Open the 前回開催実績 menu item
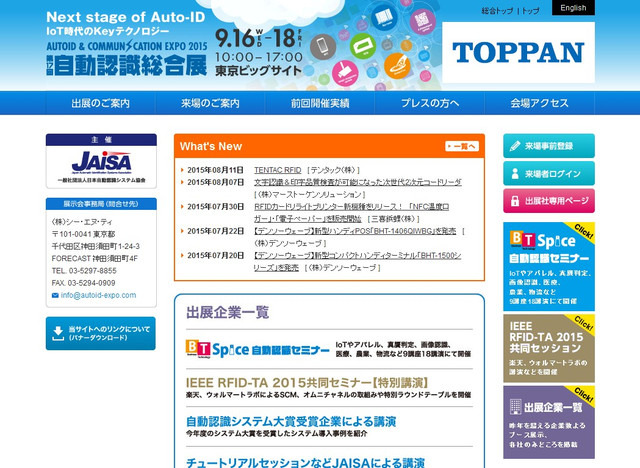The image size is (640, 468). (x=320, y=103)
